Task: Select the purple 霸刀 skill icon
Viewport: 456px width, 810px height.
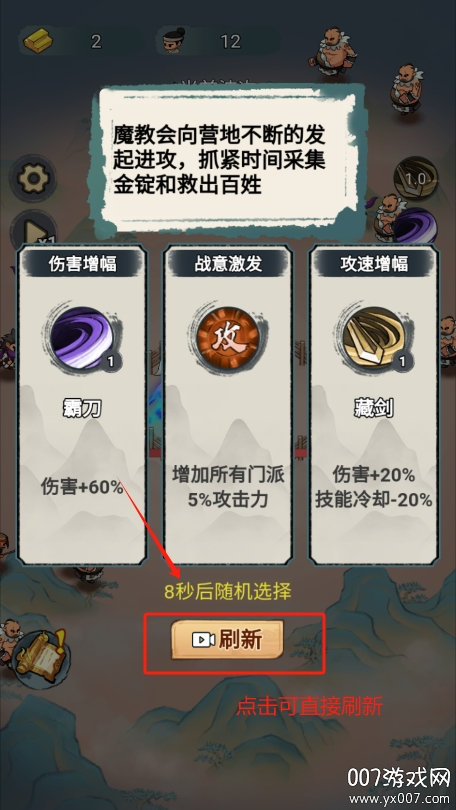Action: (x=83, y=339)
